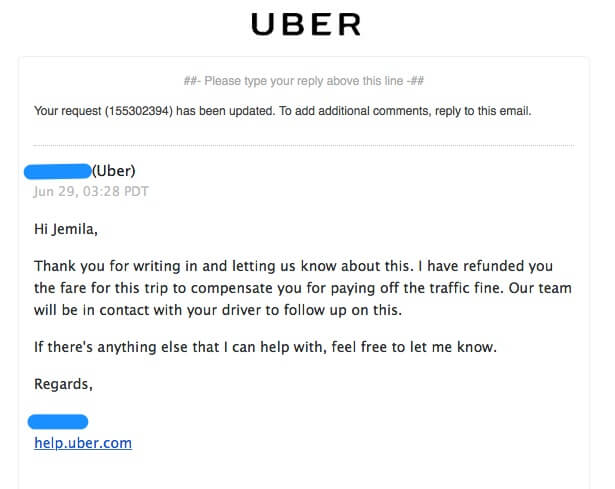Click the 'Thank you for writing in' sentence
Viewport: 615px width, 489px height.
[x=121, y=267]
